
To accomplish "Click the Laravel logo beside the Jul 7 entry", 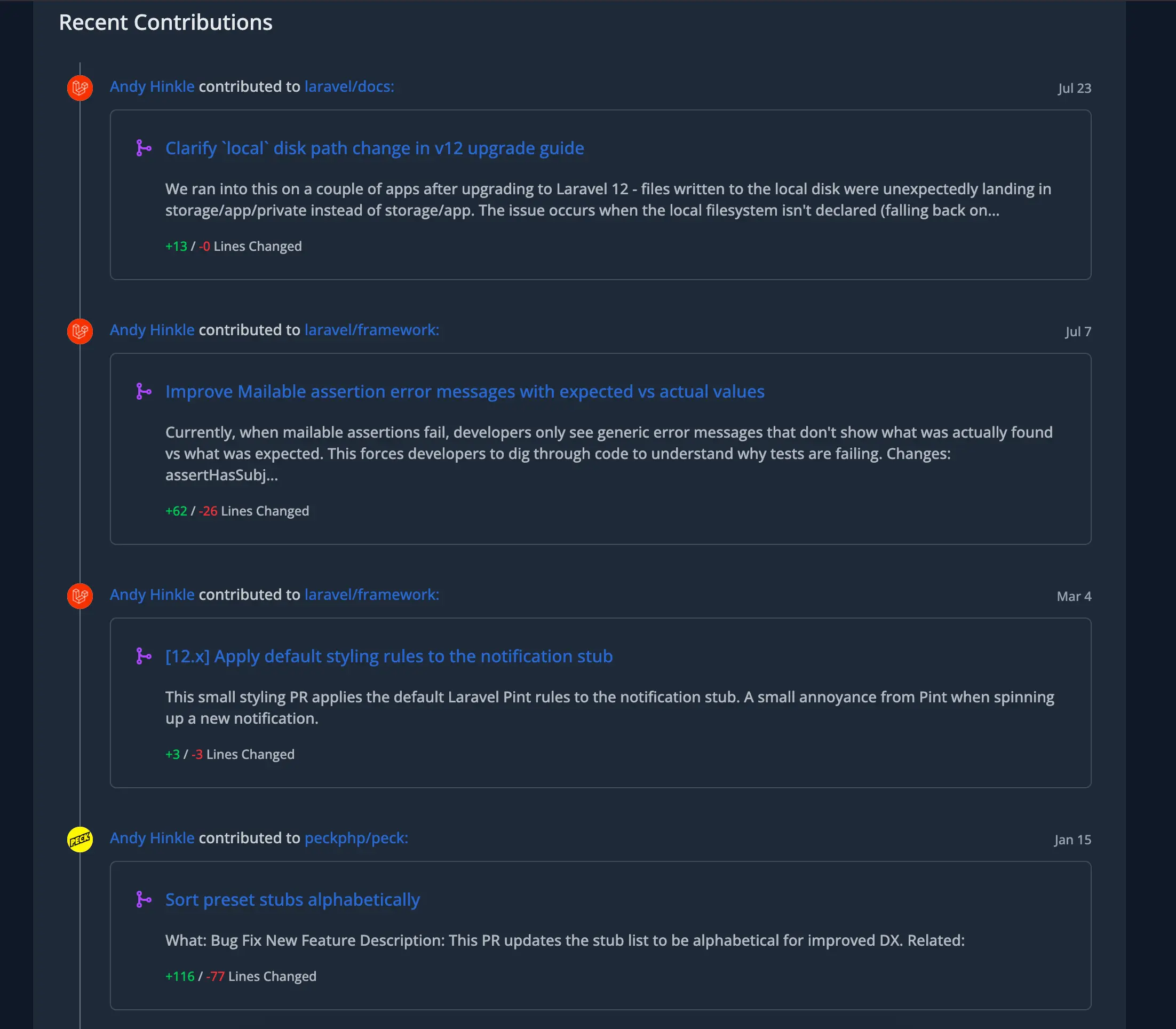I will tap(79, 331).
